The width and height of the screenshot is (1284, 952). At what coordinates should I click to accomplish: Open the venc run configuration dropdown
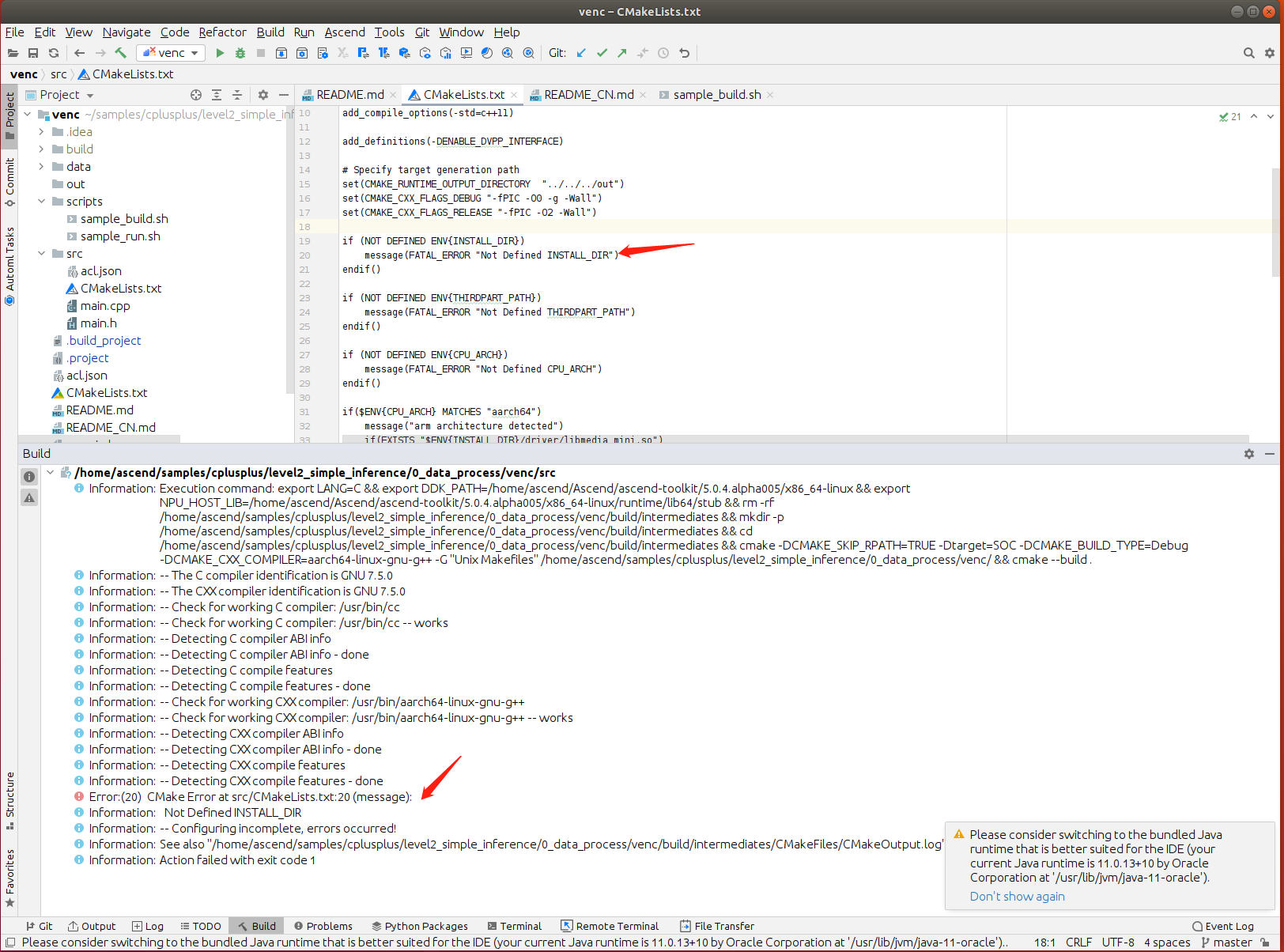coord(171,53)
